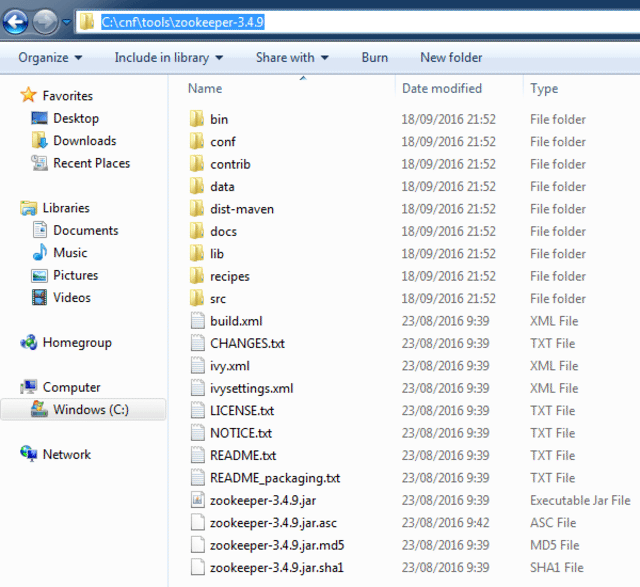Select the bin folder icon

[x=197, y=119]
